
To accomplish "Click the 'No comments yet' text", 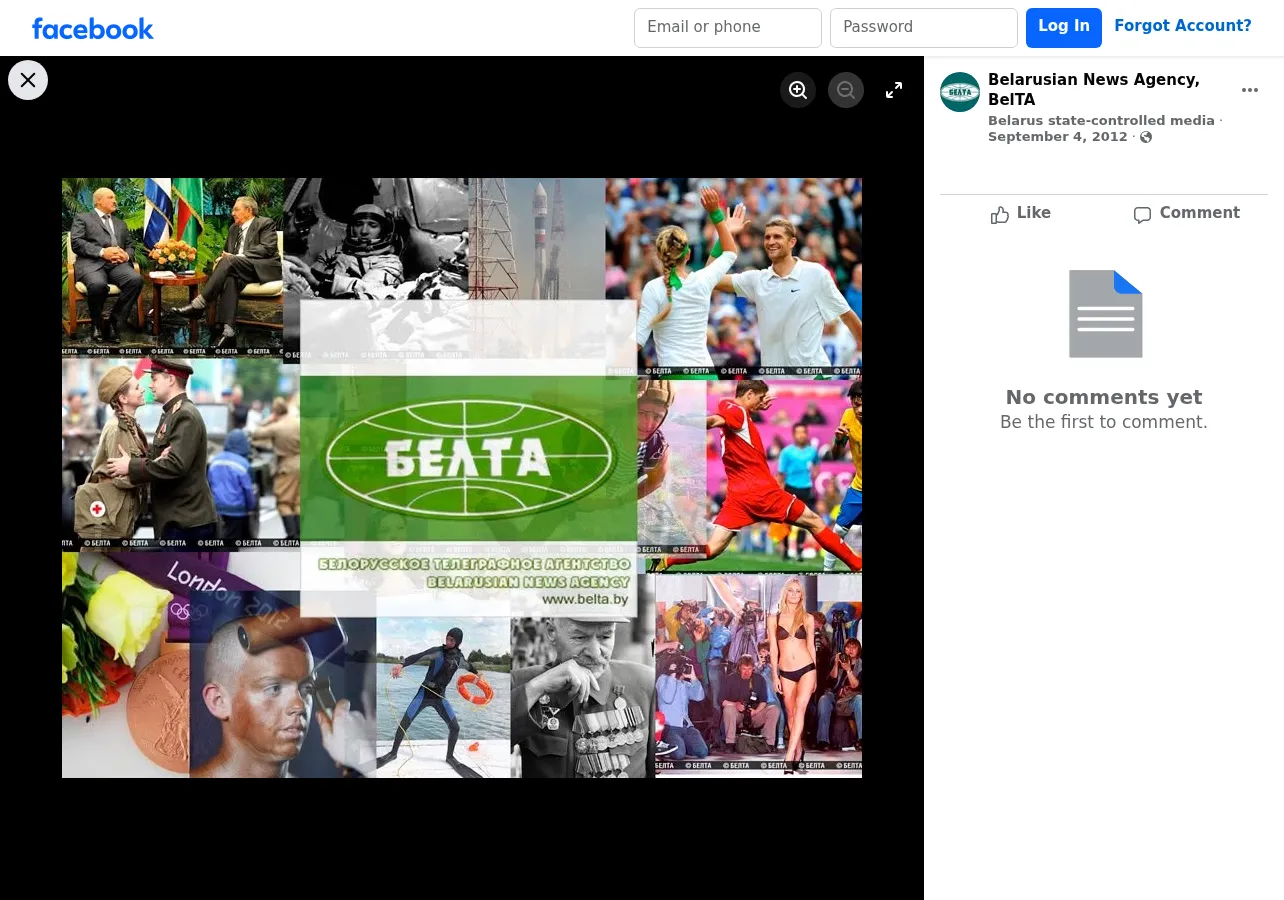I will (x=1104, y=397).
